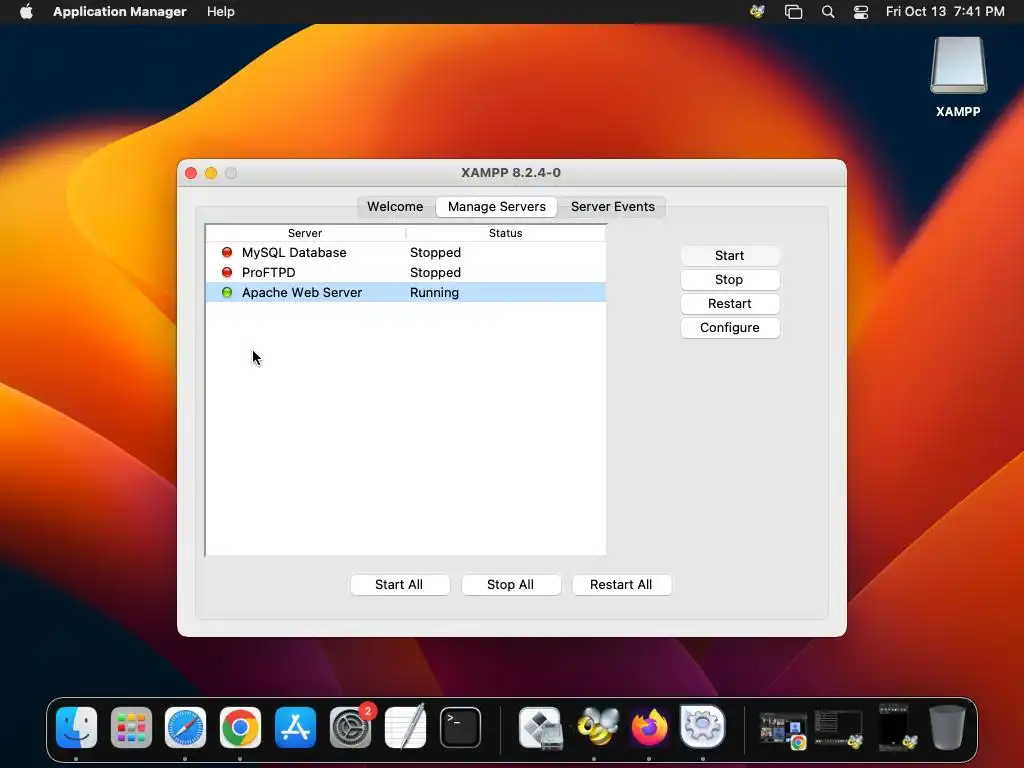Restore the rightmost minimized window before Trash
The height and width of the screenshot is (768, 1024).
click(898, 727)
